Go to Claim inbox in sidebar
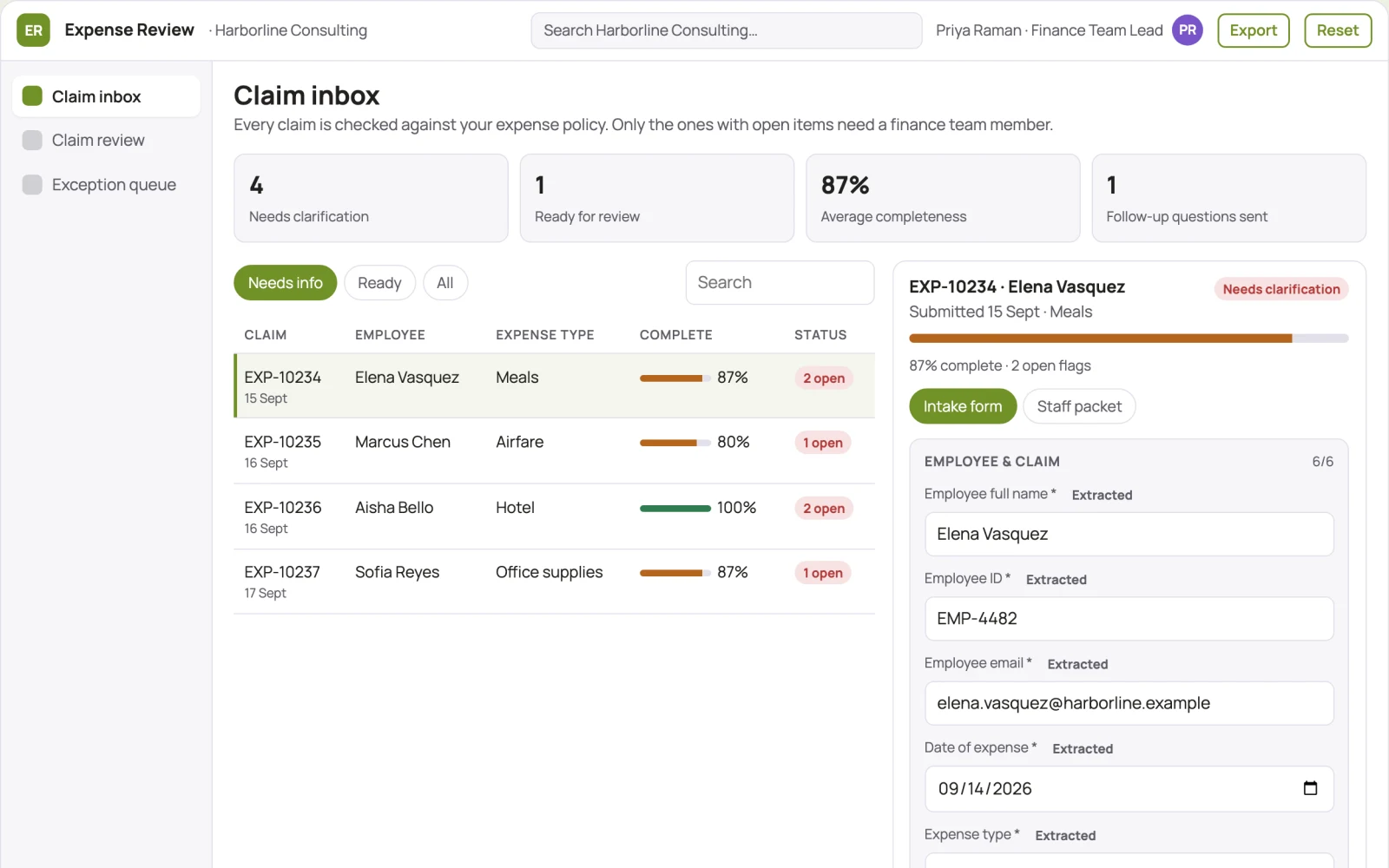The image size is (1389, 868). 106,95
